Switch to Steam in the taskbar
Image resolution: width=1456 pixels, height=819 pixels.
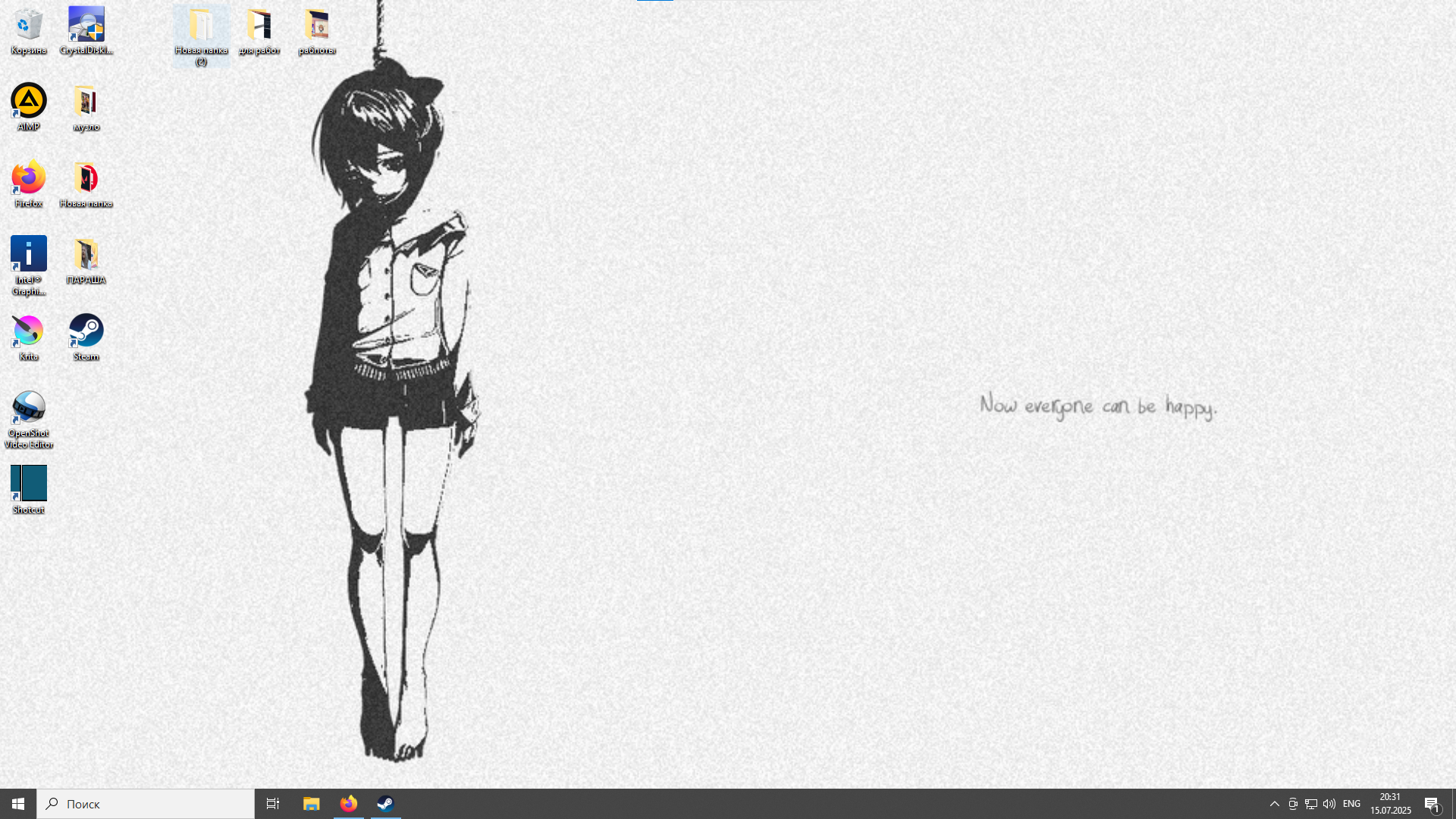[x=385, y=804]
